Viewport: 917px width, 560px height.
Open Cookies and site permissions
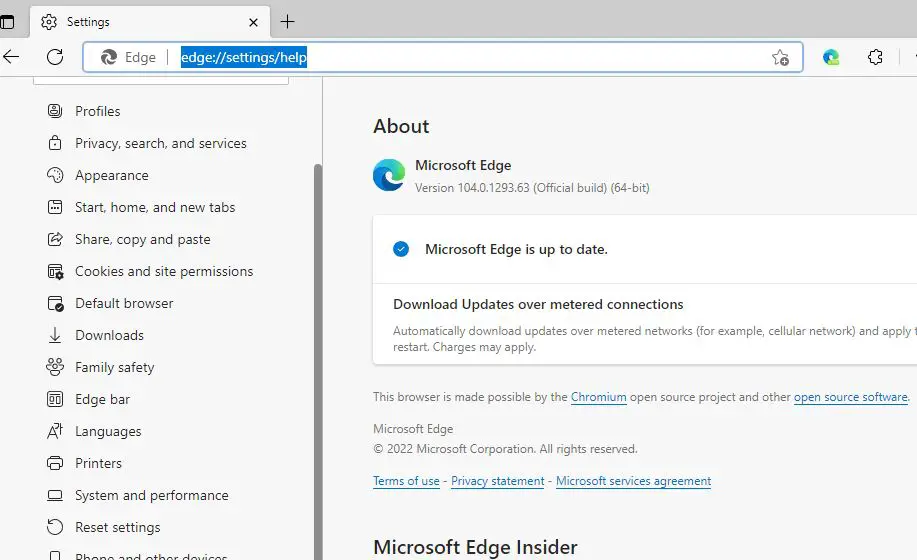(x=164, y=271)
